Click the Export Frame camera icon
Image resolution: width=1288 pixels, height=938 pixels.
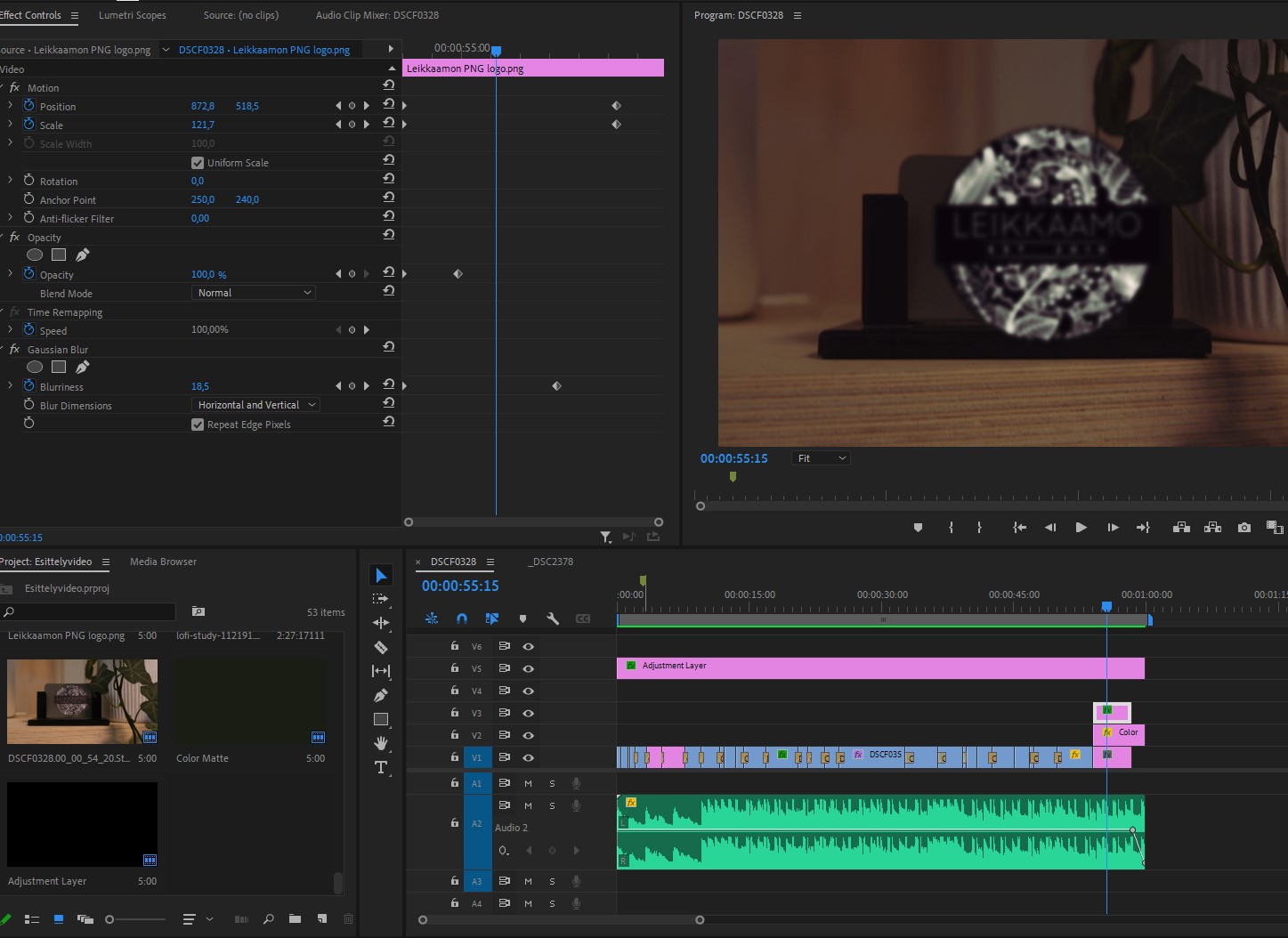(1243, 528)
